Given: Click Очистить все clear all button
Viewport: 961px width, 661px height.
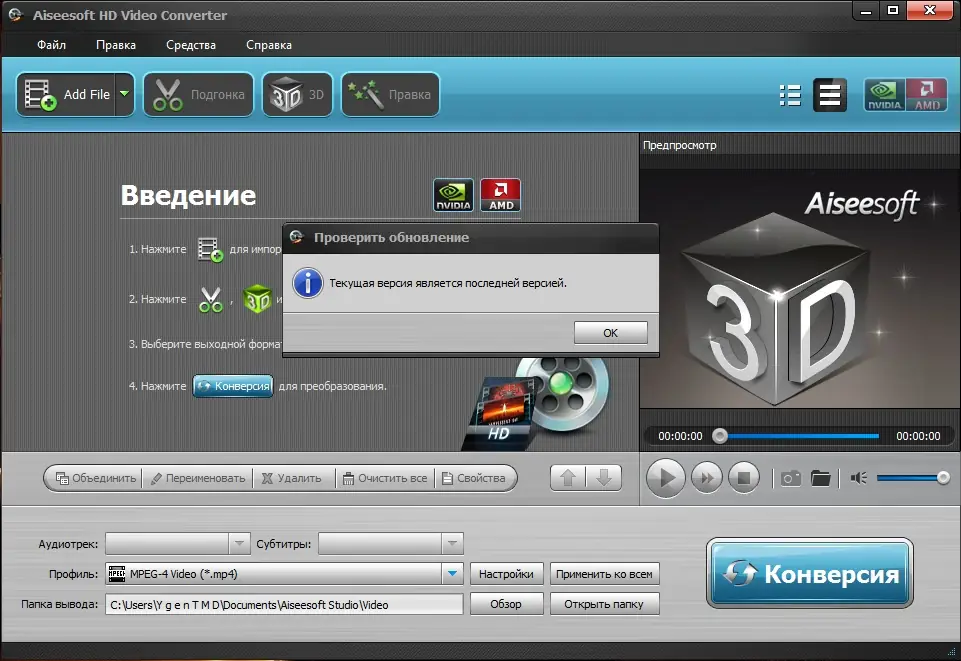Looking at the screenshot, I should pos(385,478).
